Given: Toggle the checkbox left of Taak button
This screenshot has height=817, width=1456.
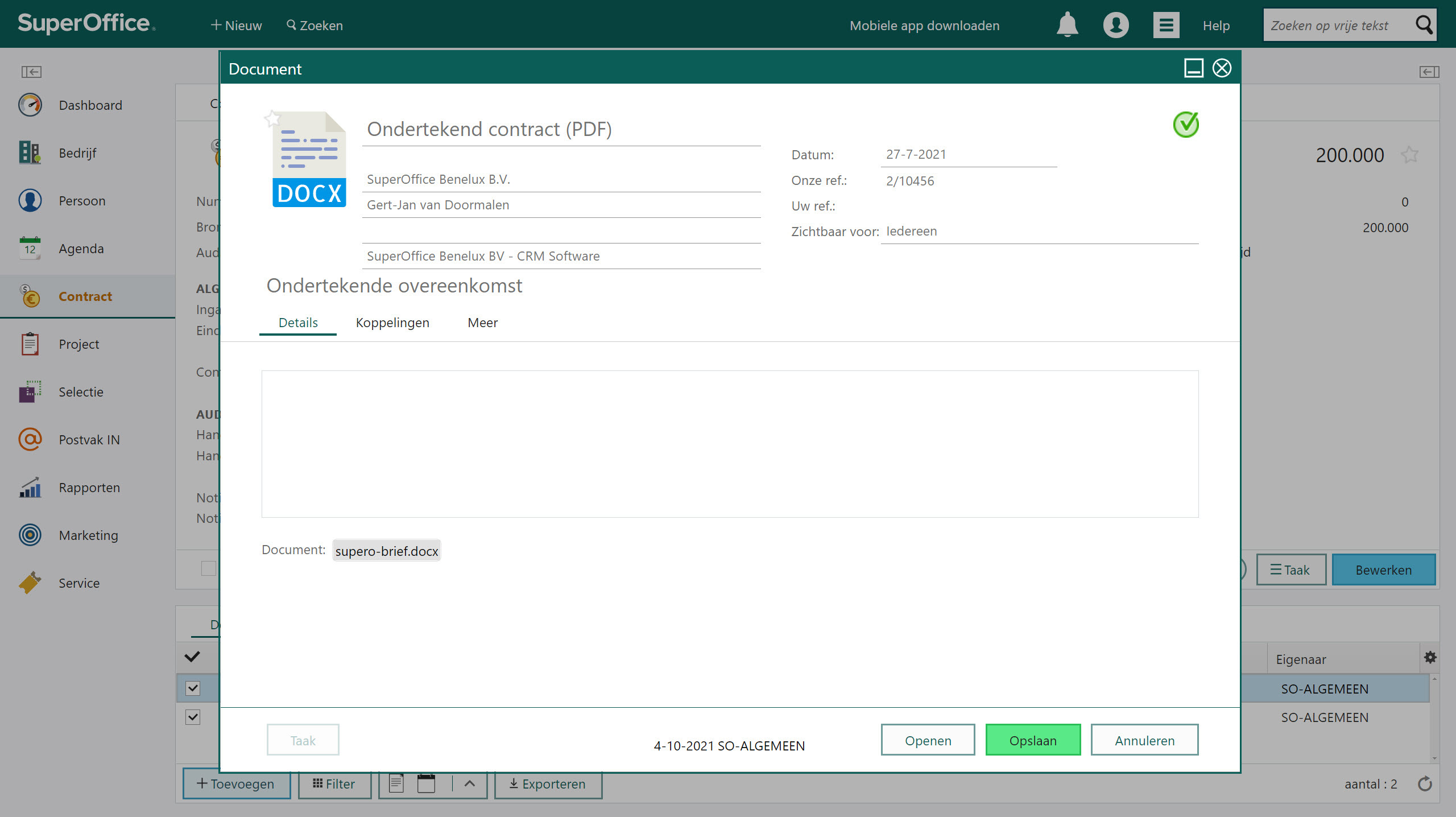Looking at the screenshot, I should [209, 568].
